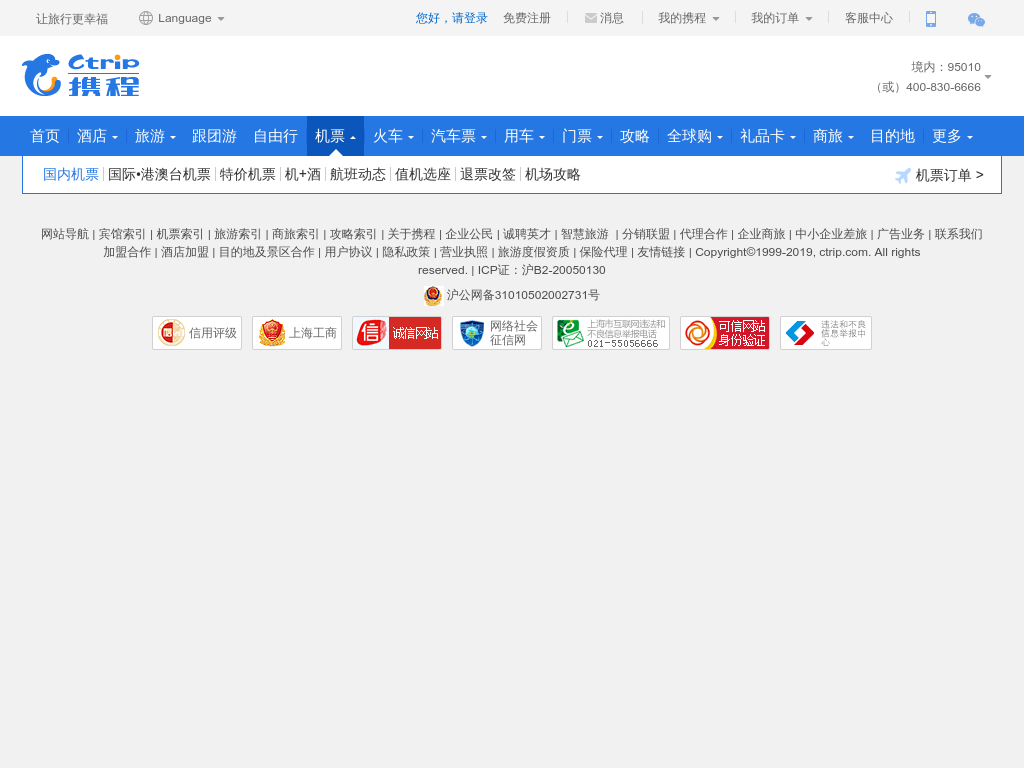Open 特价机票 sub-tab
Image resolution: width=1024 pixels, height=768 pixels.
(x=248, y=174)
